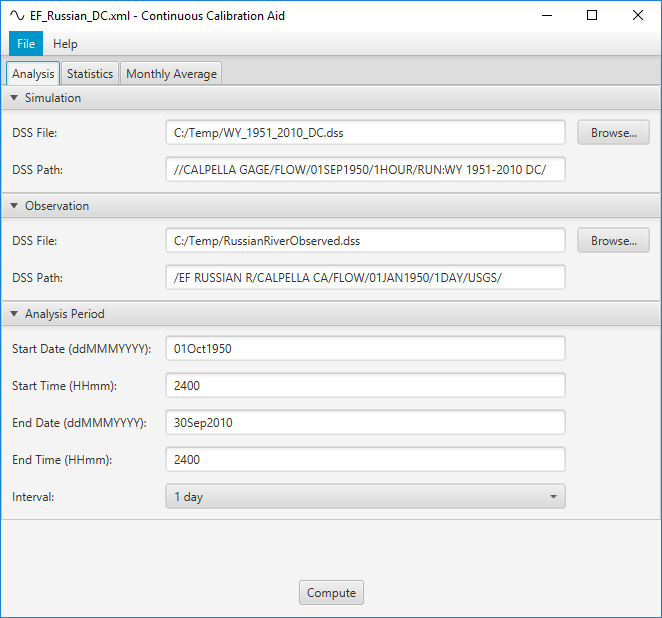Click the Compute button

point(331,592)
